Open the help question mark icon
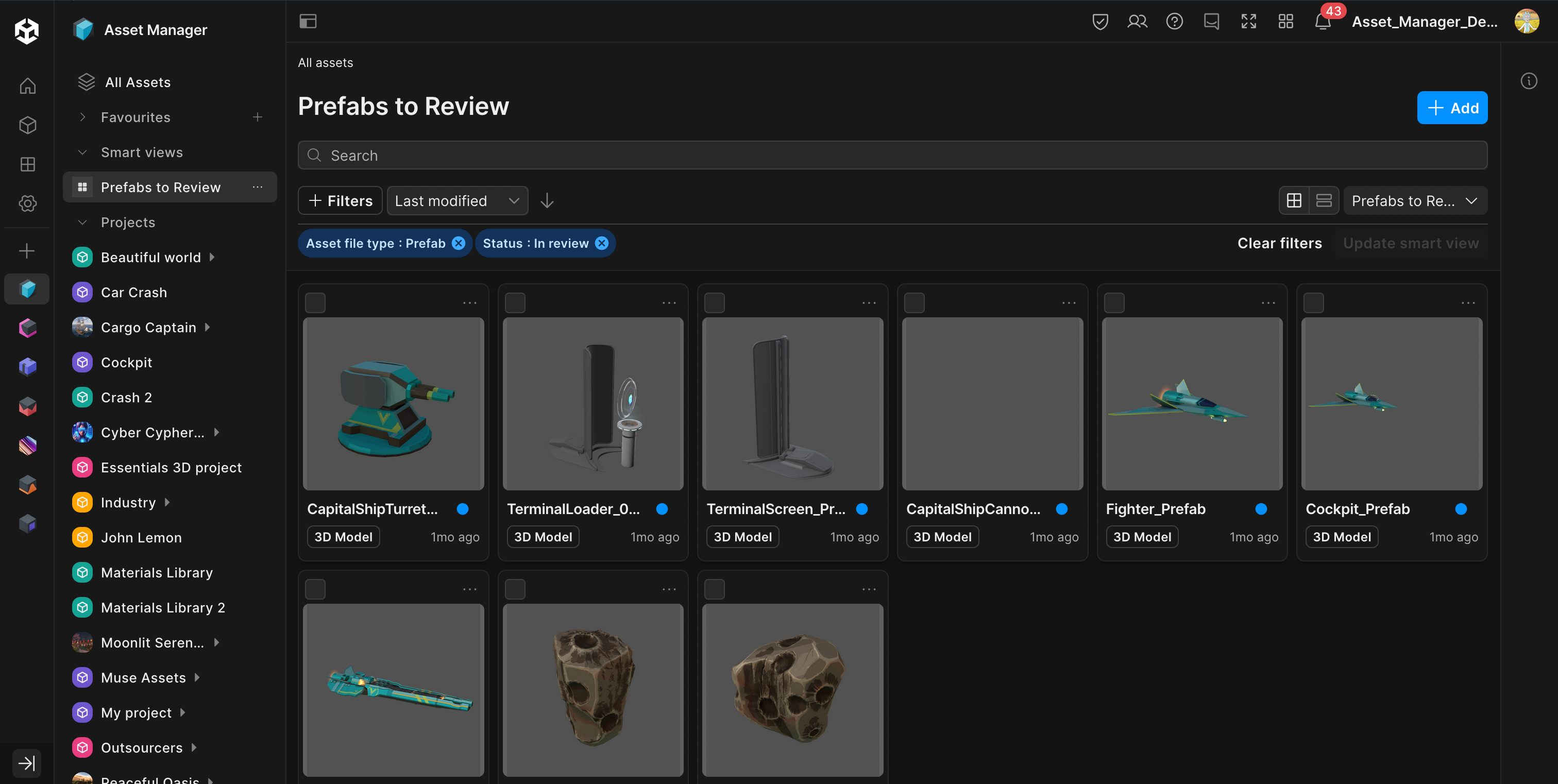 pos(1175,22)
